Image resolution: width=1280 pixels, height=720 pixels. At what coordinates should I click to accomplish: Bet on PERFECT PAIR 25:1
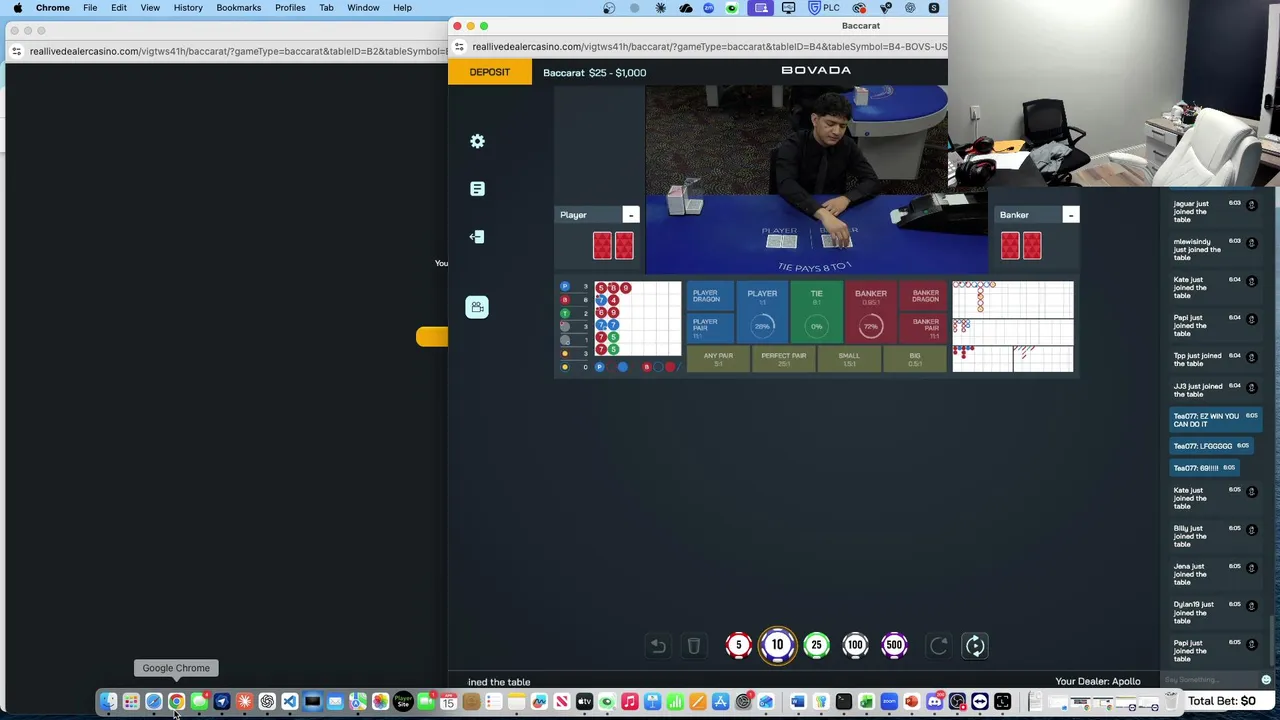click(x=783, y=359)
